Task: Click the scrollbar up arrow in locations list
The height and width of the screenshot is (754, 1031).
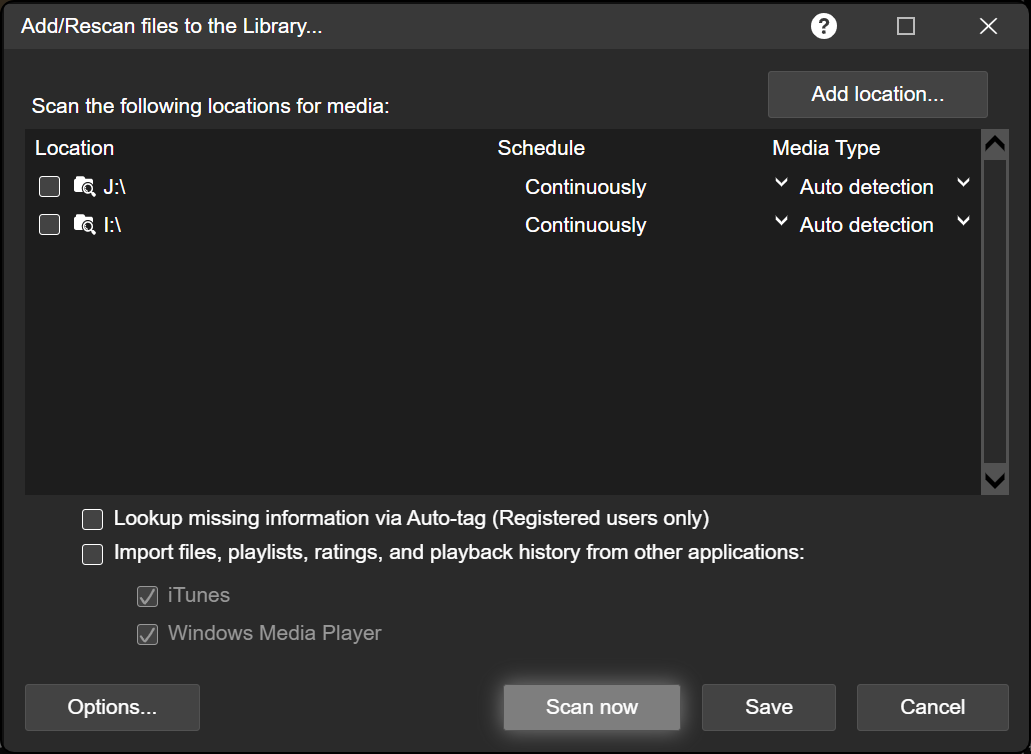Action: pos(994,145)
